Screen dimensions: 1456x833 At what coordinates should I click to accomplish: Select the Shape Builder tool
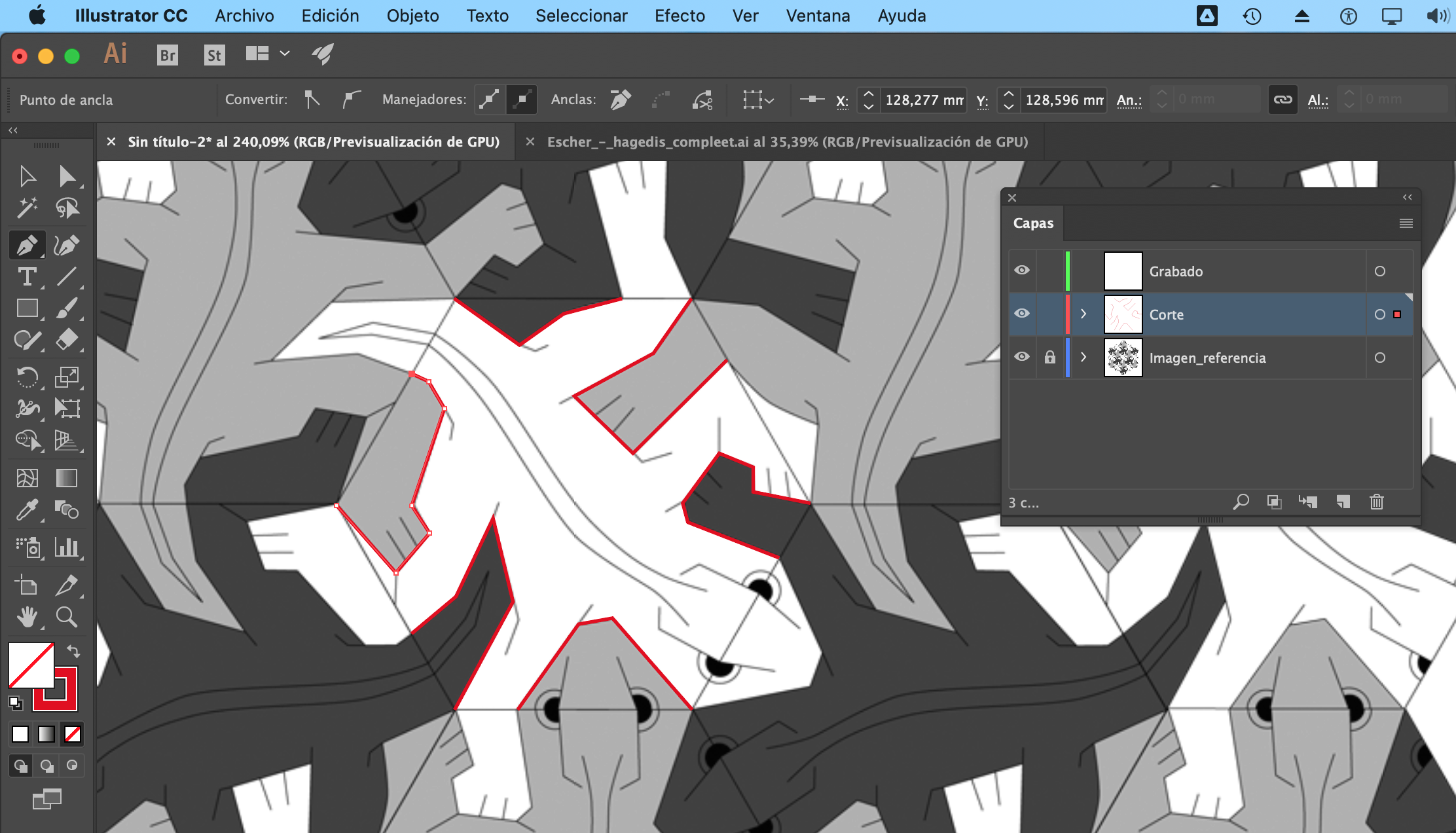tap(27, 439)
